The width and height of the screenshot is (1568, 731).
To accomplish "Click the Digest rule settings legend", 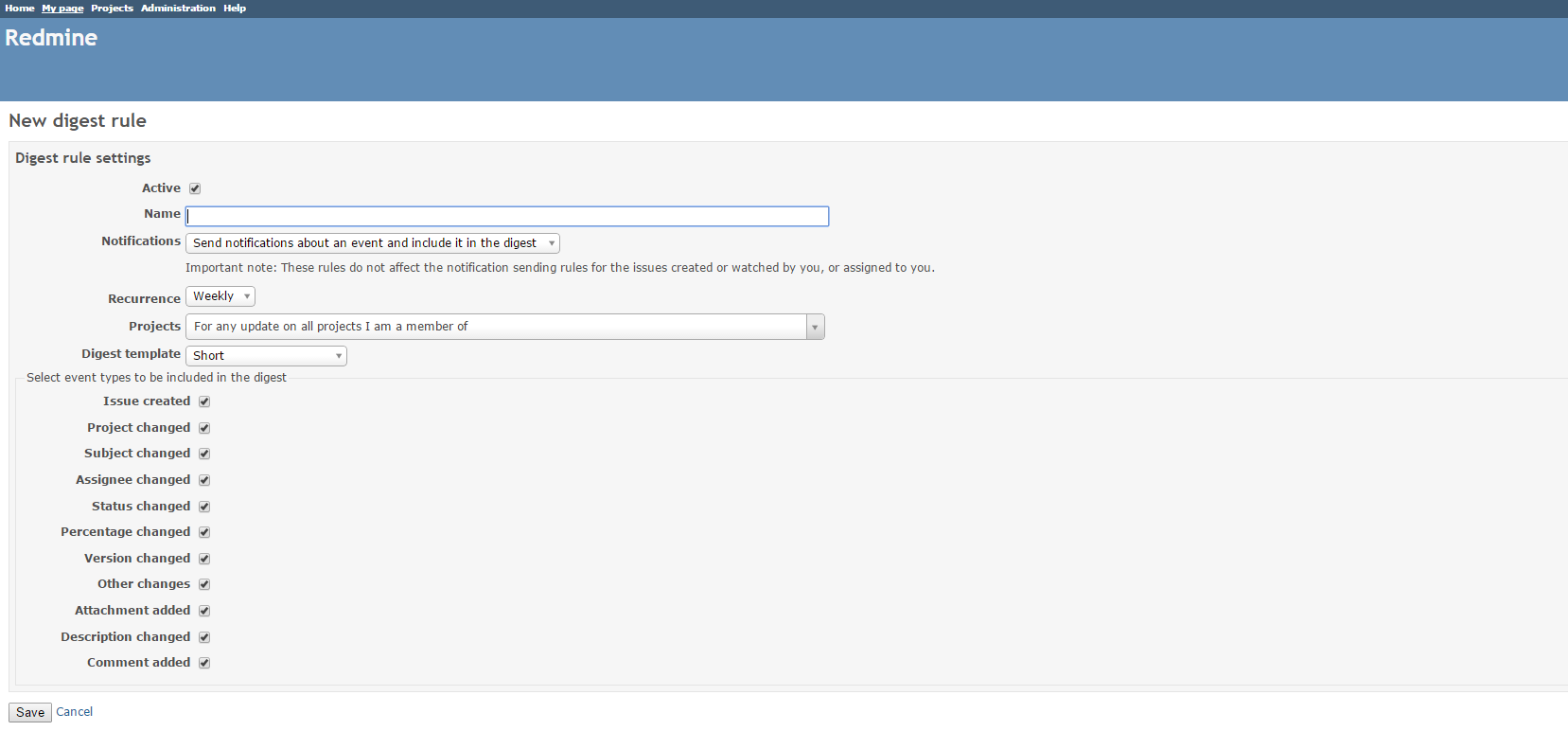I will click(83, 158).
